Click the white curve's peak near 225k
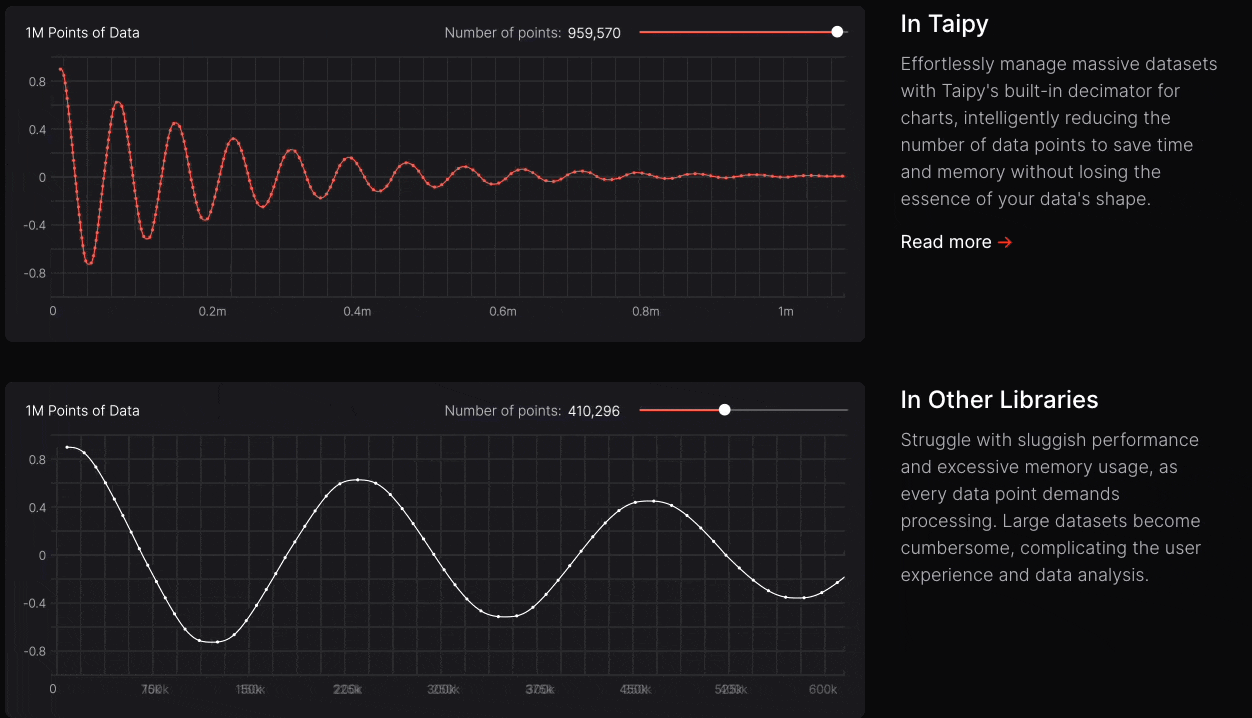 [x=358, y=480]
